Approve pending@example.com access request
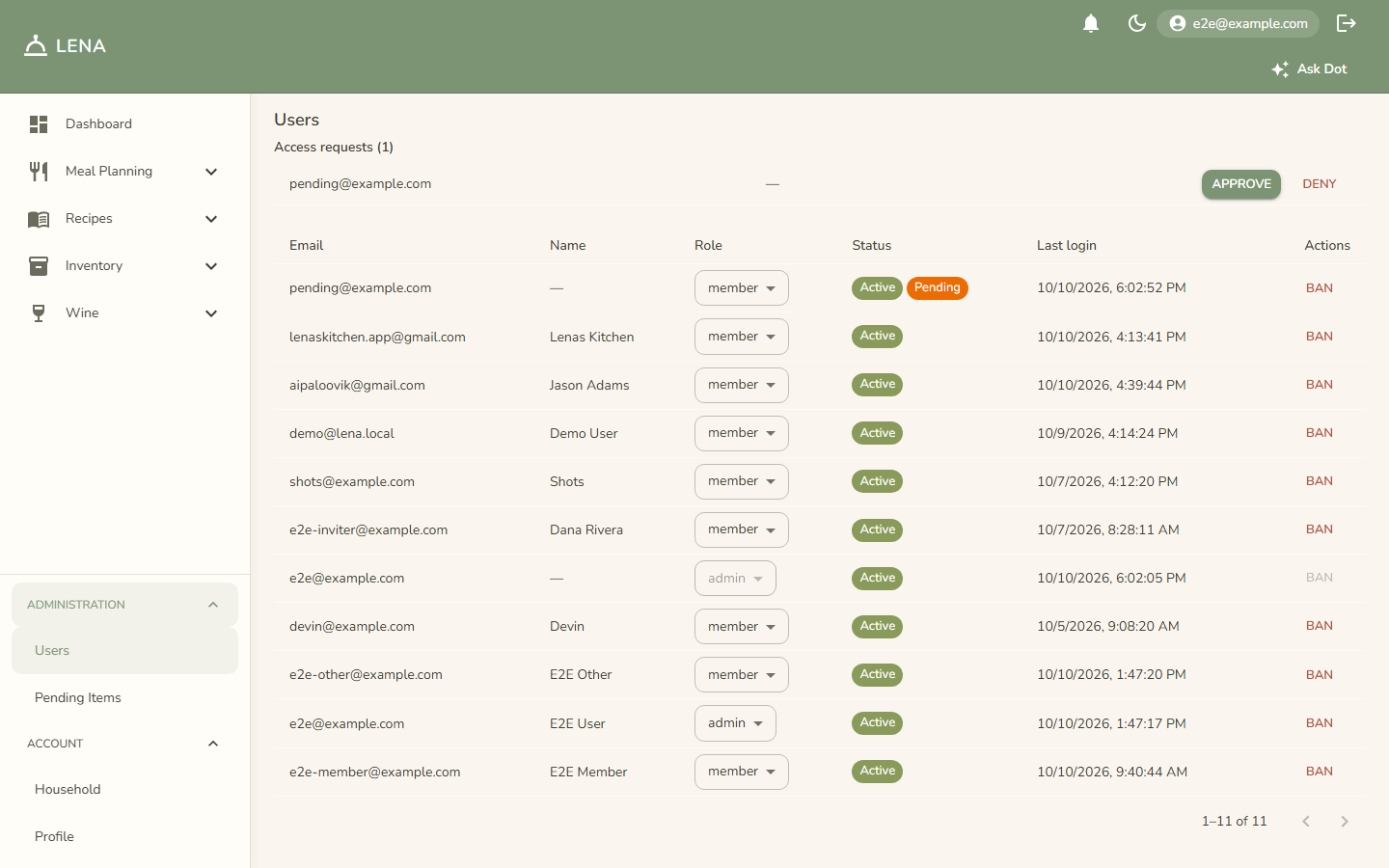 [1240, 184]
